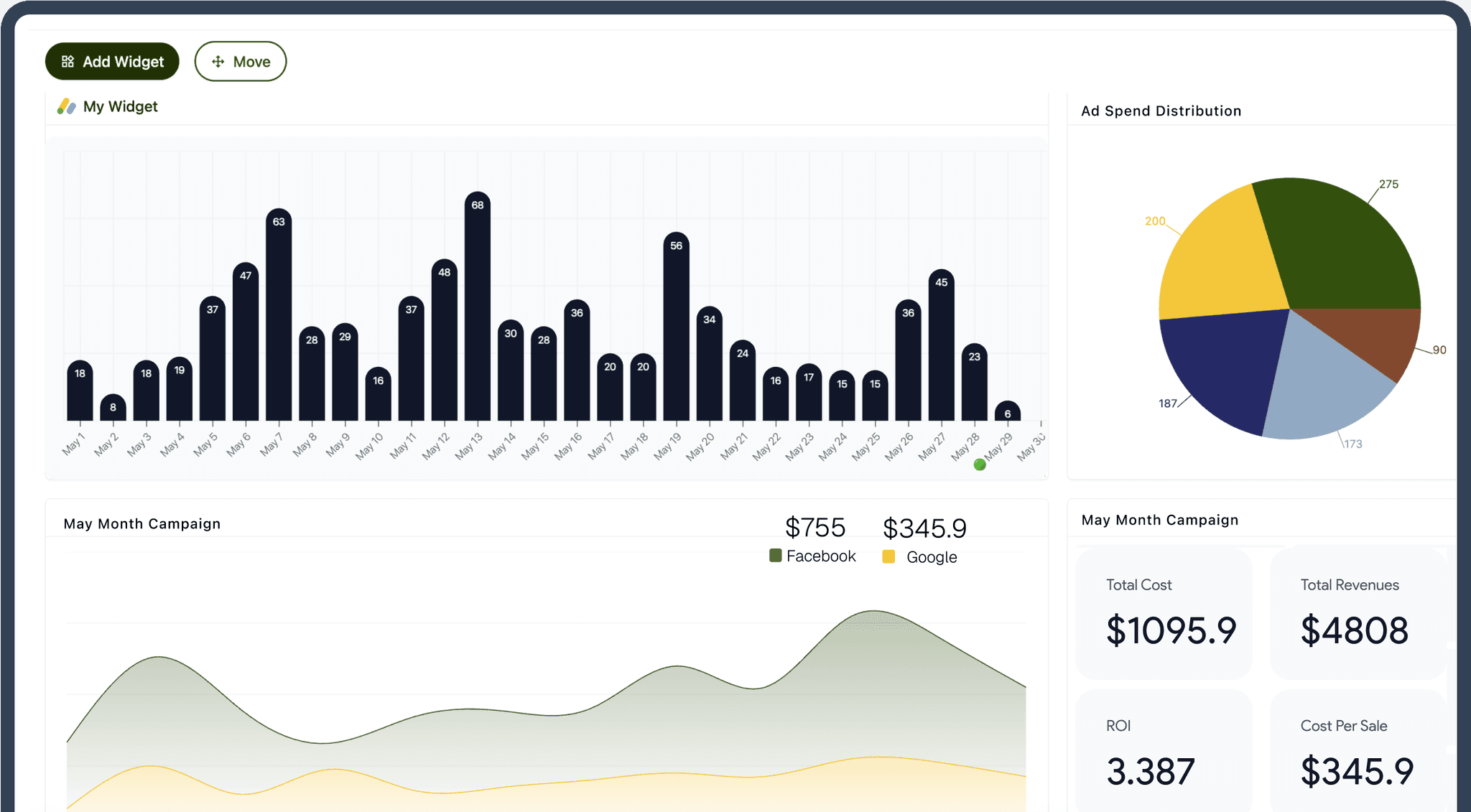1471x812 pixels.
Task: Click the May Month Campaign area chart title
Action: (x=142, y=524)
